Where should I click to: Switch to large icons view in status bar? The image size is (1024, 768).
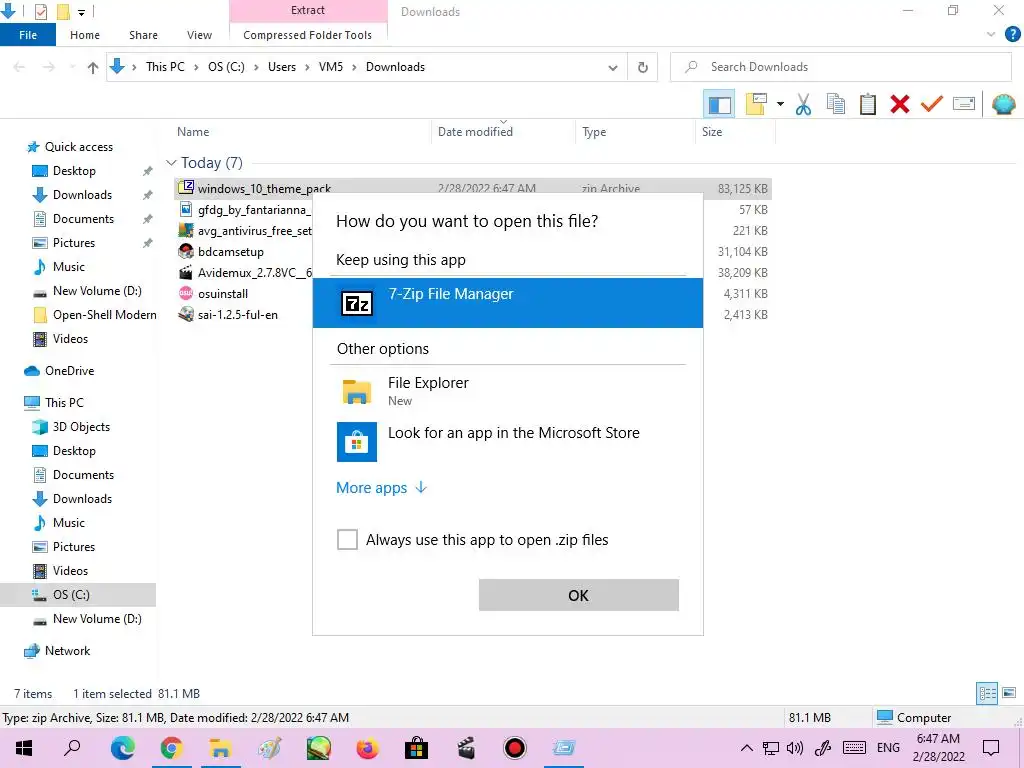pyautogui.click(x=1009, y=693)
